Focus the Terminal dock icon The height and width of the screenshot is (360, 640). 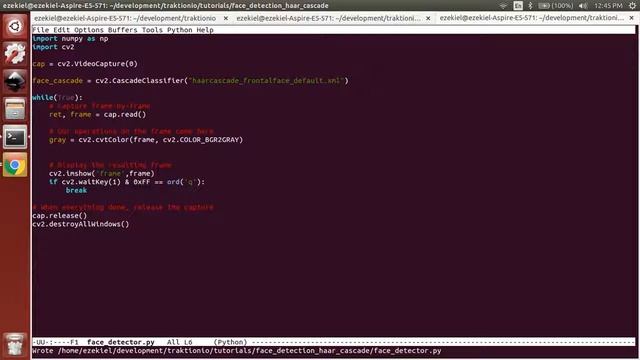(x=15, y=137)
